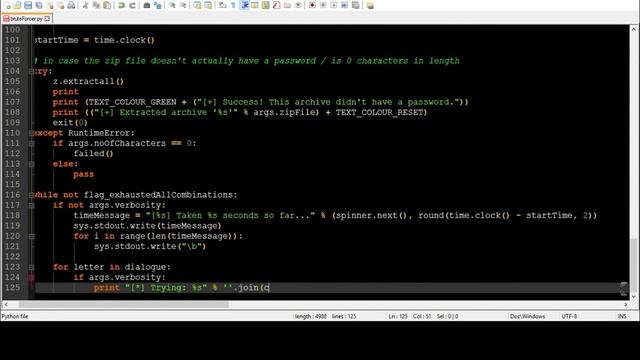Collapse the for loop at line 120

coord(31,236)
